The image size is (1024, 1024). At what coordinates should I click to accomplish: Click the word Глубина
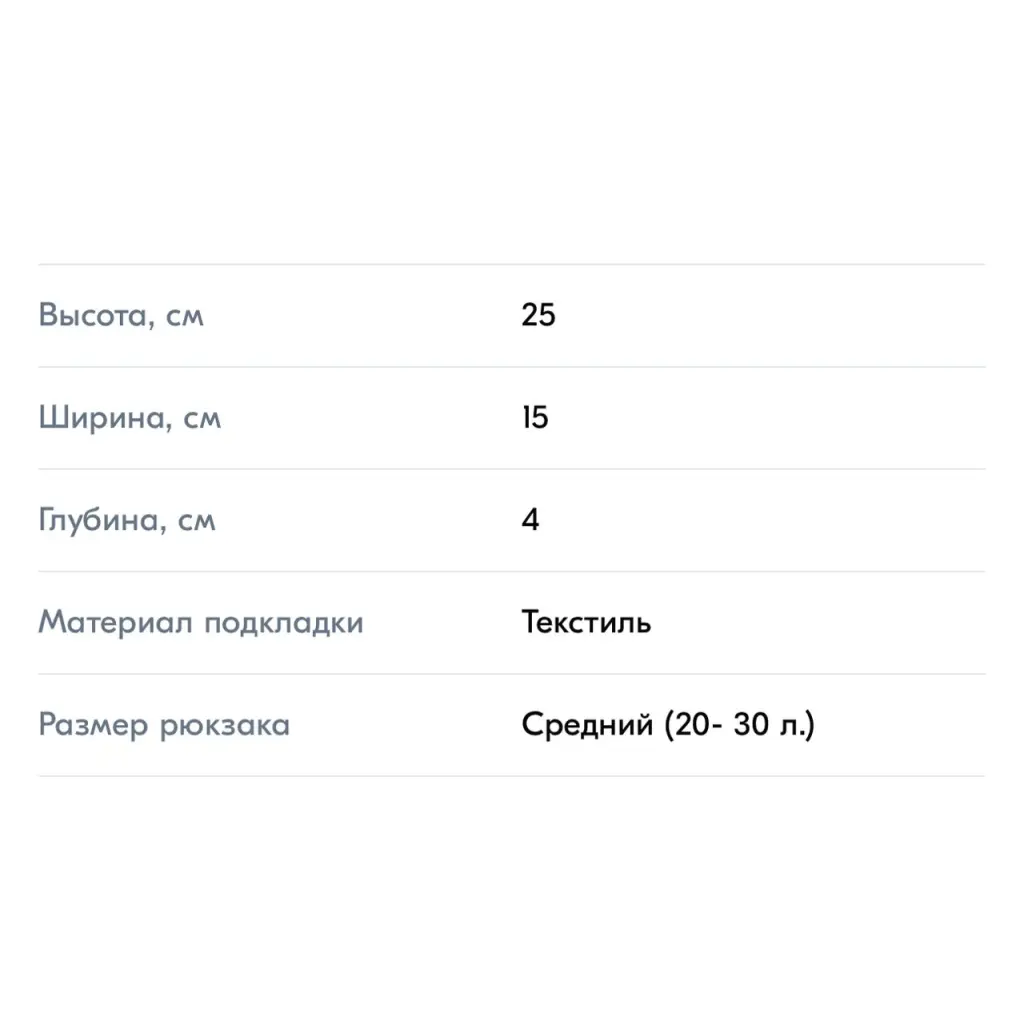coord(103,520)
